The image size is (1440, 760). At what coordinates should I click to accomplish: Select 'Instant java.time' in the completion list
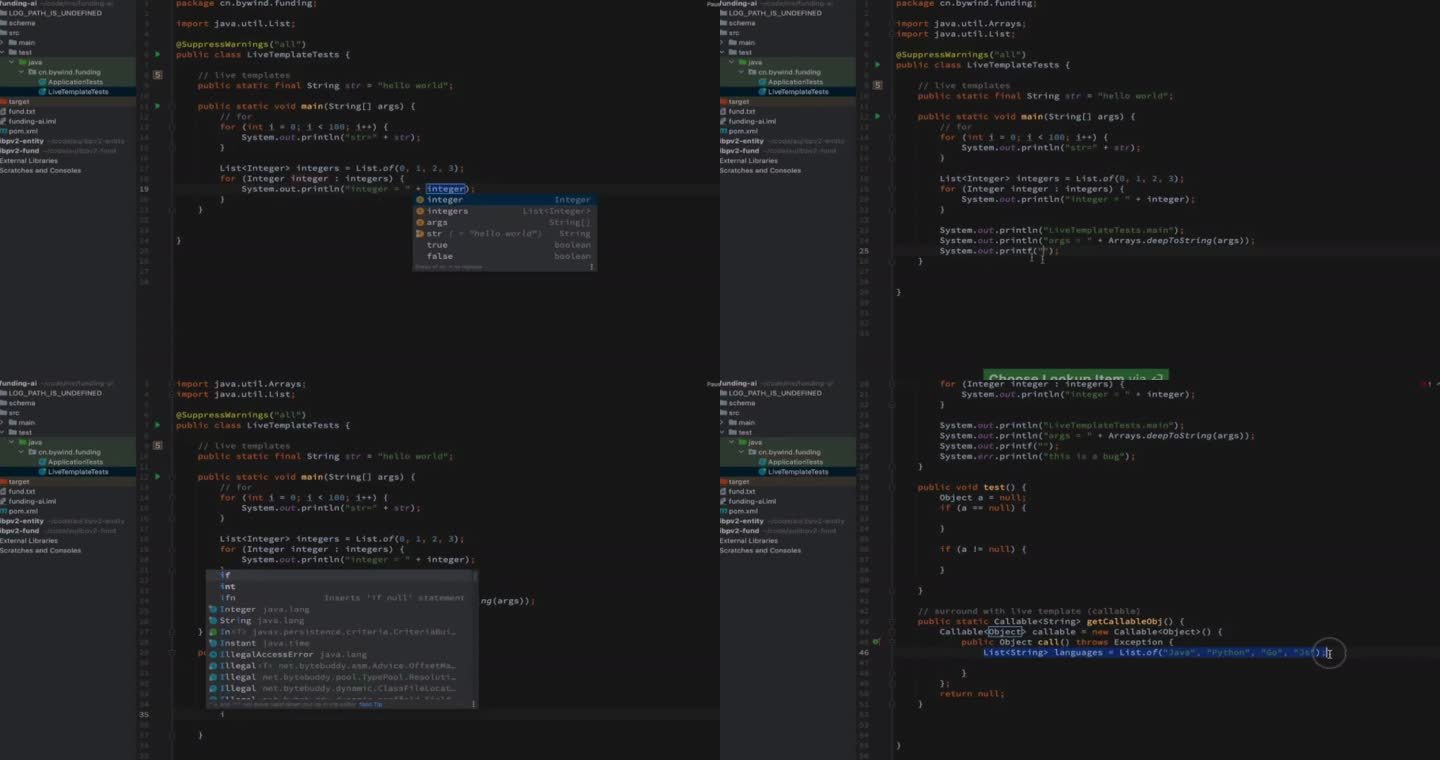coord(341,643)
